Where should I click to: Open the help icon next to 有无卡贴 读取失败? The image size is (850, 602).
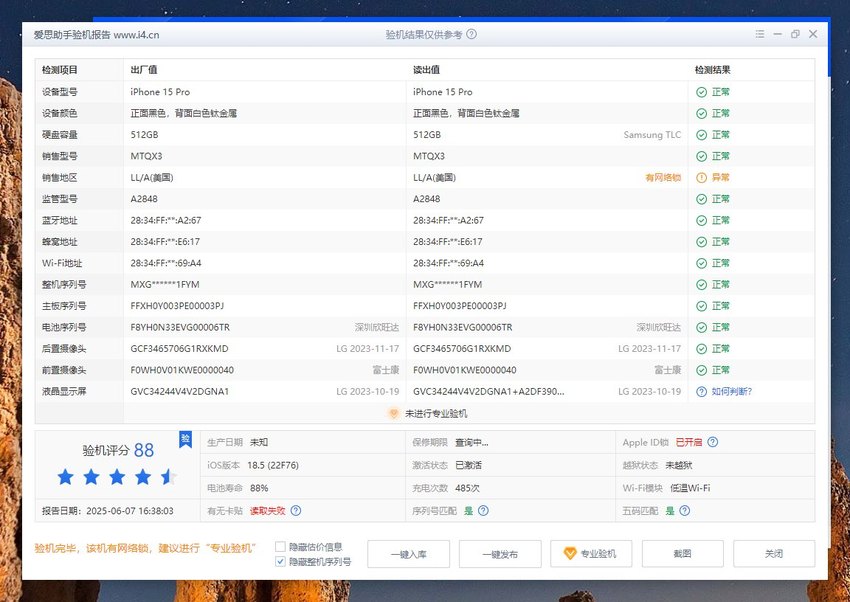295,510
